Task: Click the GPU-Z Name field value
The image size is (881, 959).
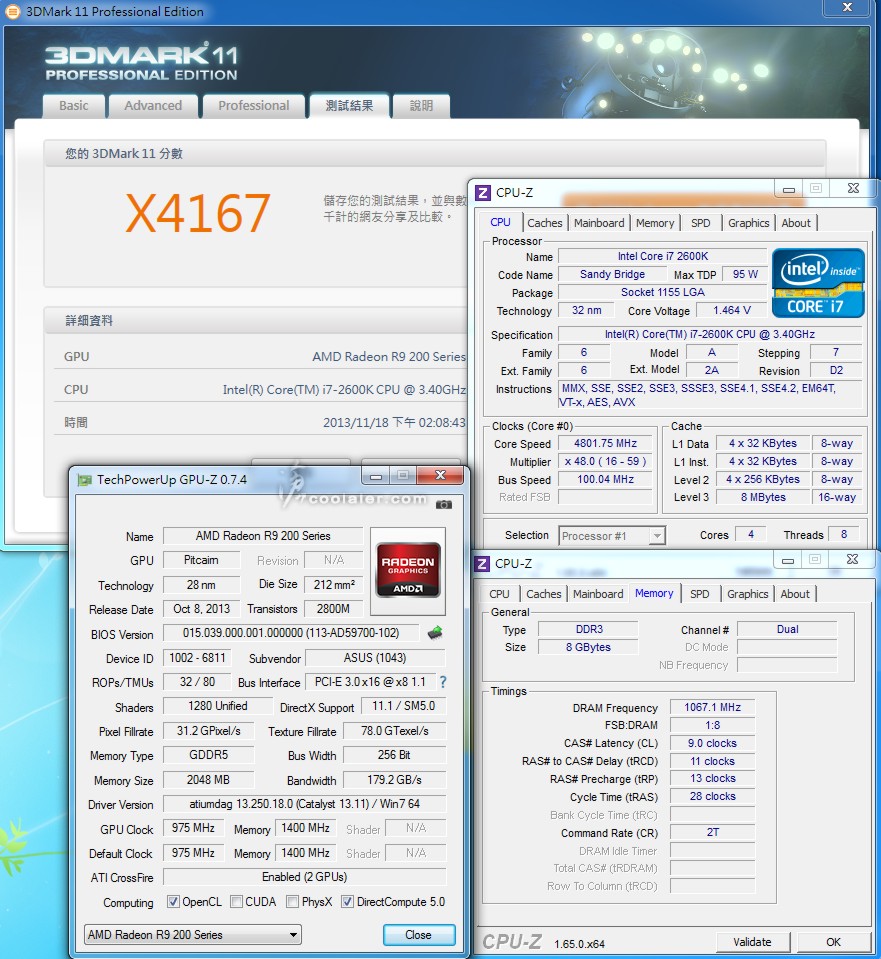Action: [x=263, y=536]
